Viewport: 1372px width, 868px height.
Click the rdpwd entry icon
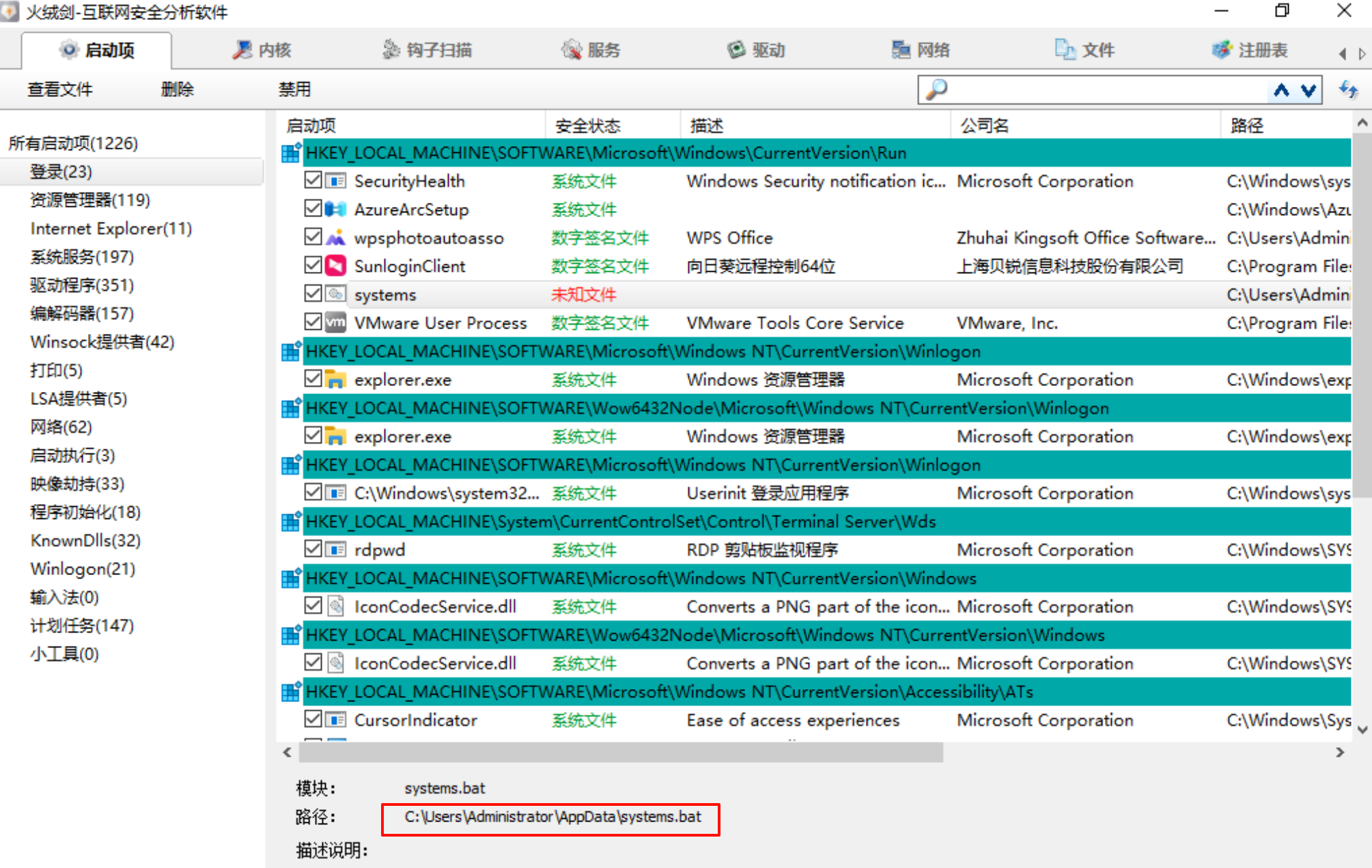335,548
